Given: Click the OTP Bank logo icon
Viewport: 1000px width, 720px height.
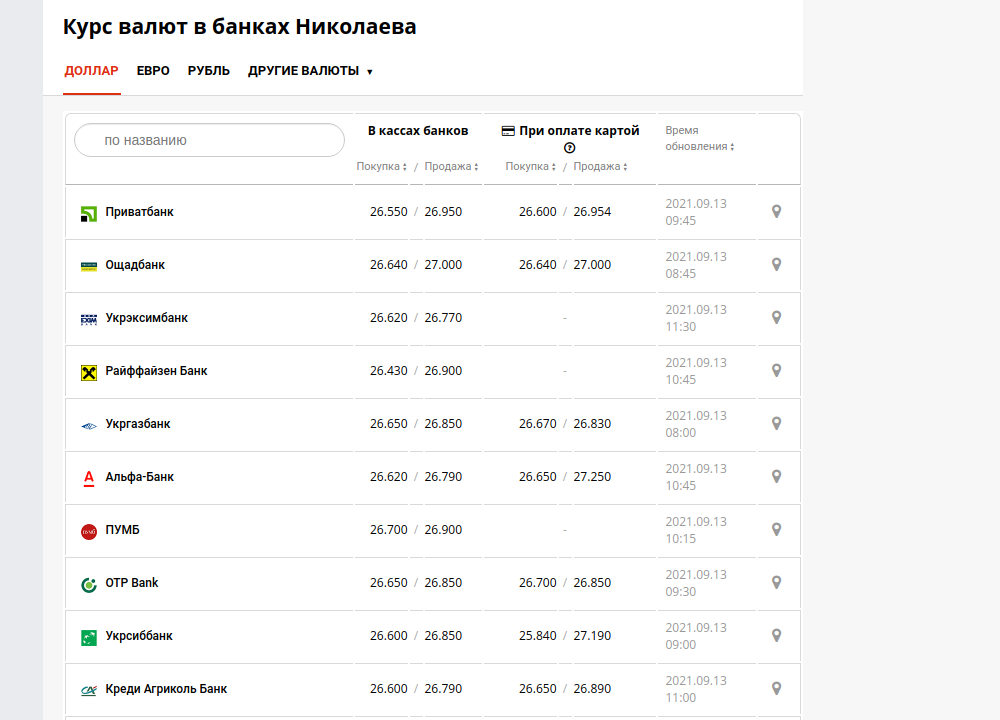Looking at the screenshot, I should click(89, 584).
